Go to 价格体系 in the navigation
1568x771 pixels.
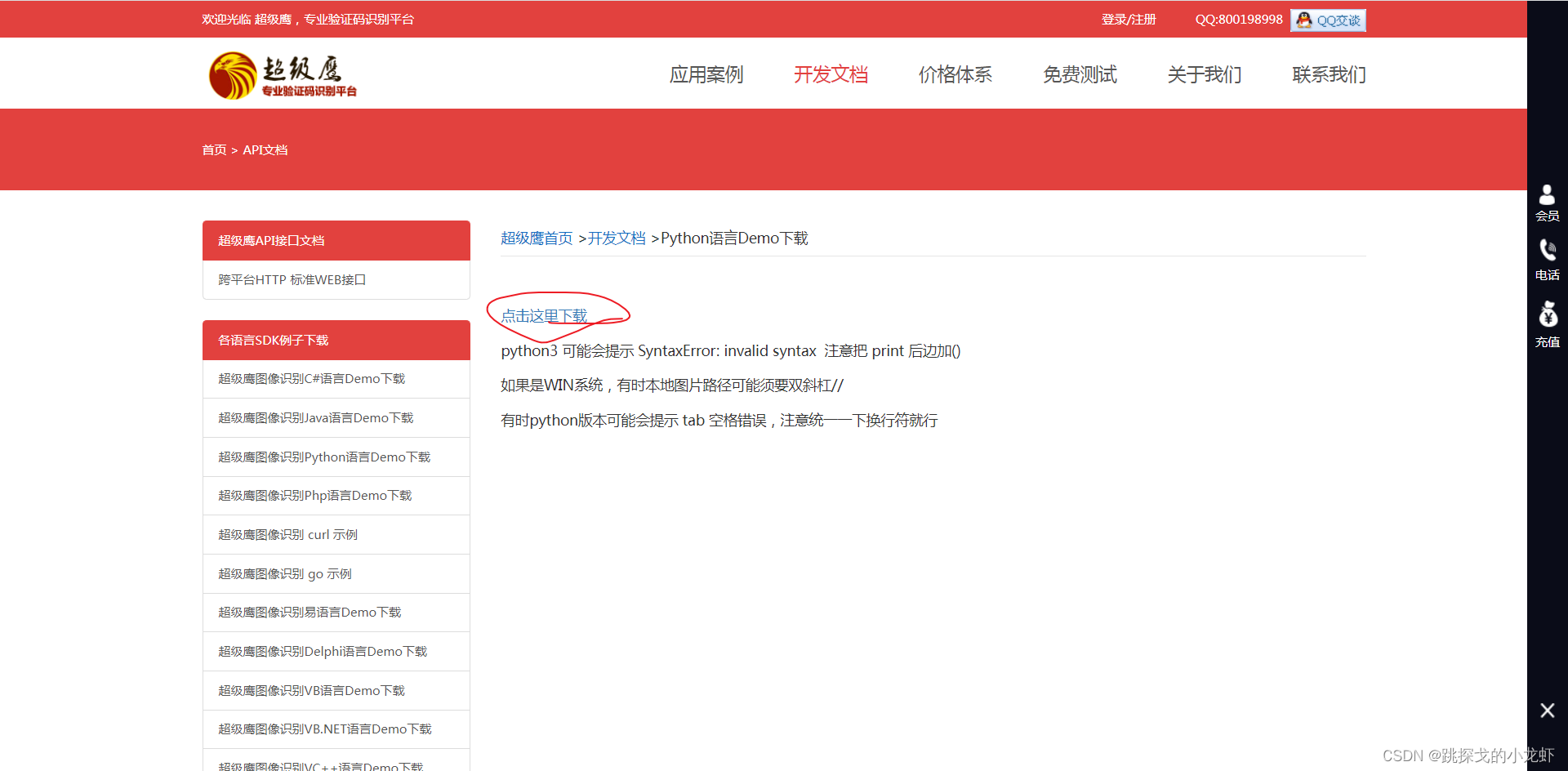point(955,74)
